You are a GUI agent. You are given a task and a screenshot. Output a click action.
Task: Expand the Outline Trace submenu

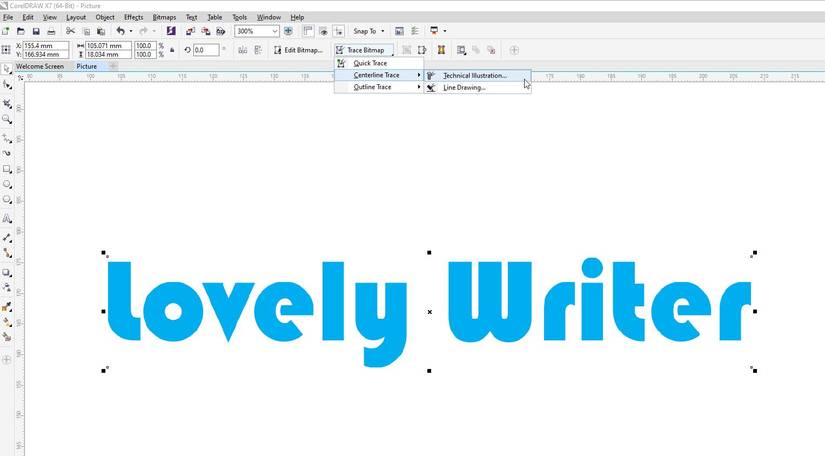click(379, 87)
